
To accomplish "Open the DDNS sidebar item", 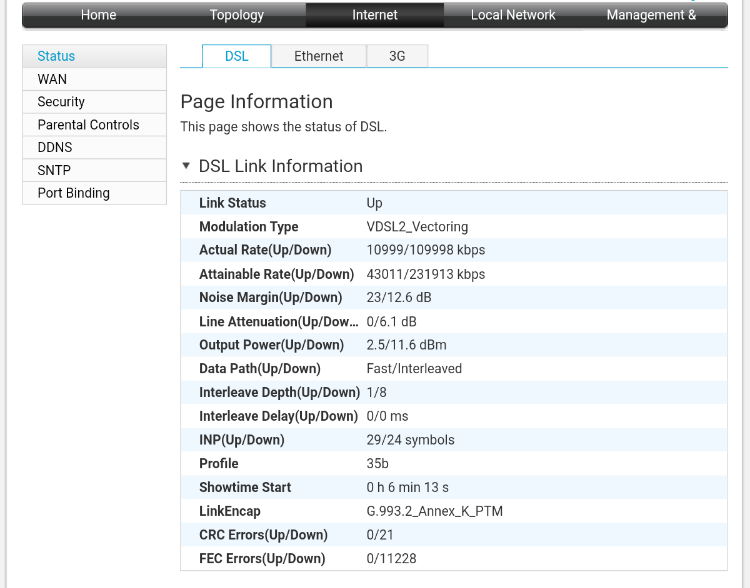I will click(x=94, y=147).
